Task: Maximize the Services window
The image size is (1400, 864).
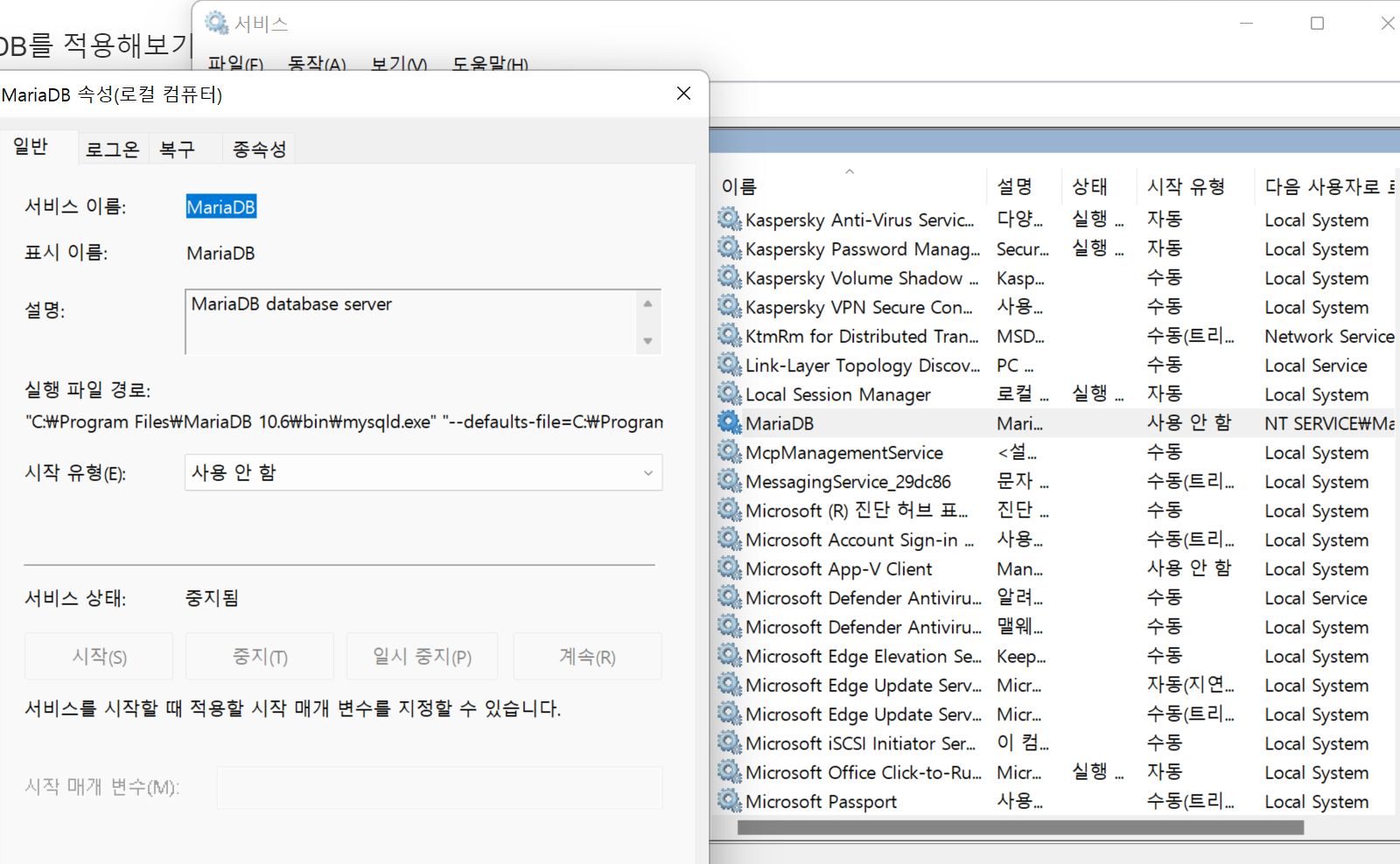Action: pyautogui.click(x=1317, y=24)
